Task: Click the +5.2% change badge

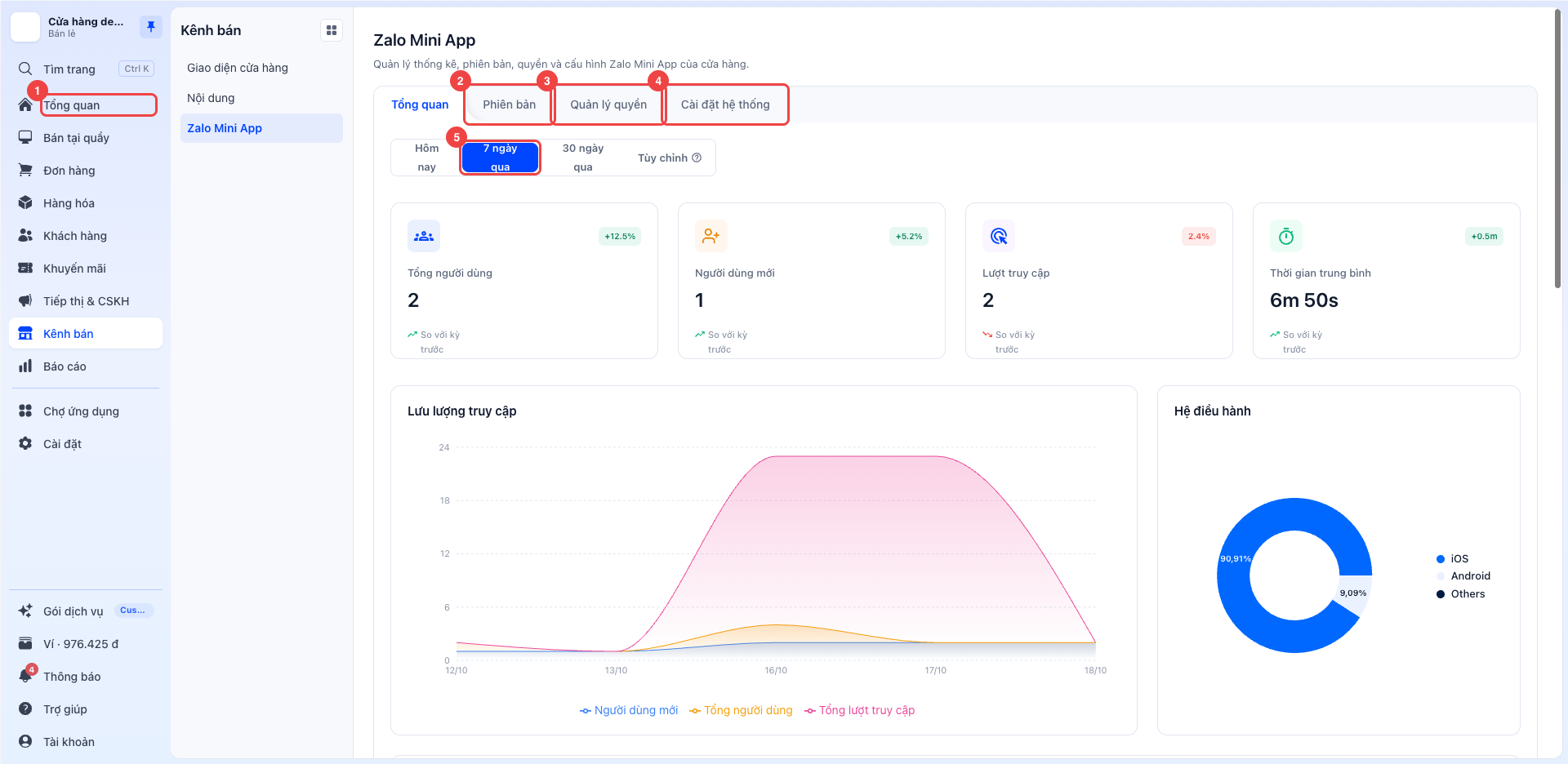Action: (x=909, y=236)
